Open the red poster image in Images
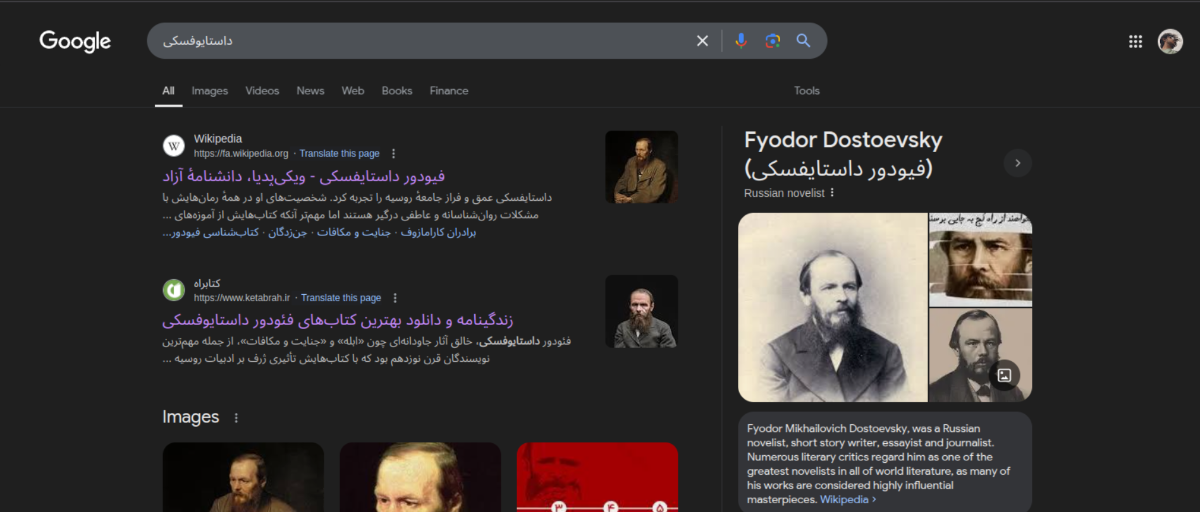This screenshot has width=1200, height=512. (597, 477)
